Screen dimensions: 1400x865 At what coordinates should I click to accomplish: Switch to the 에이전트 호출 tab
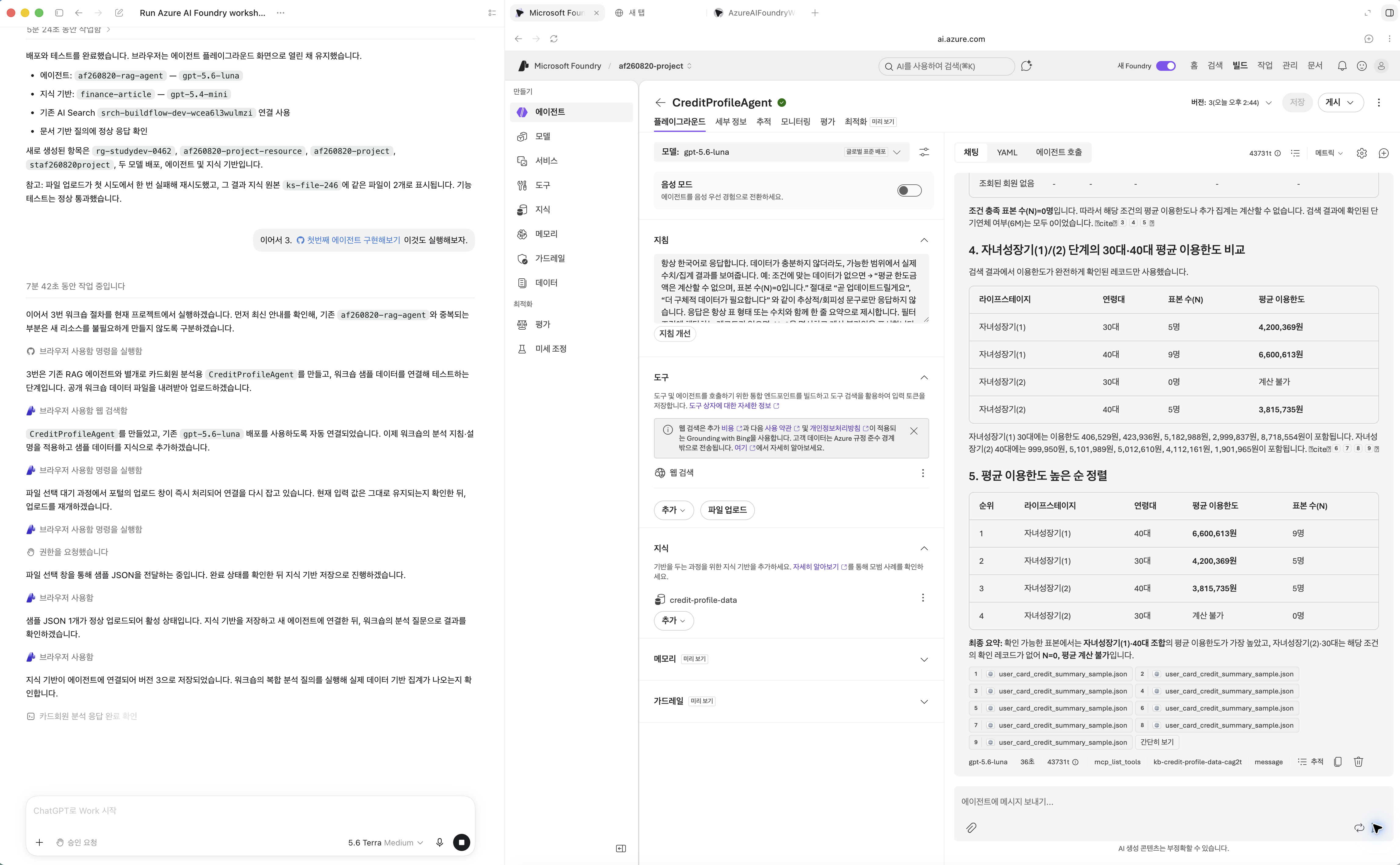[x=1059, y=153]
